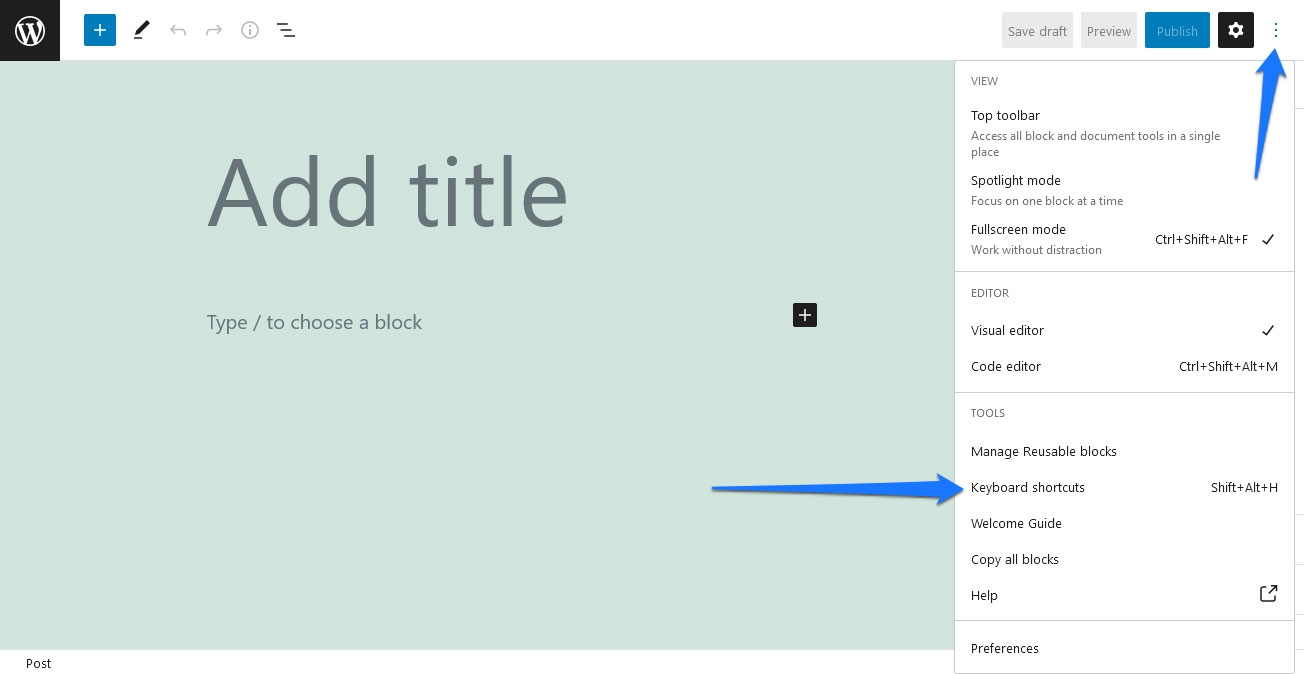Image resolution: width=1304 pixels, height=674 pixels.
Task: Choose Manage Reusable blocks
Action: click(x=1124, y=451)
